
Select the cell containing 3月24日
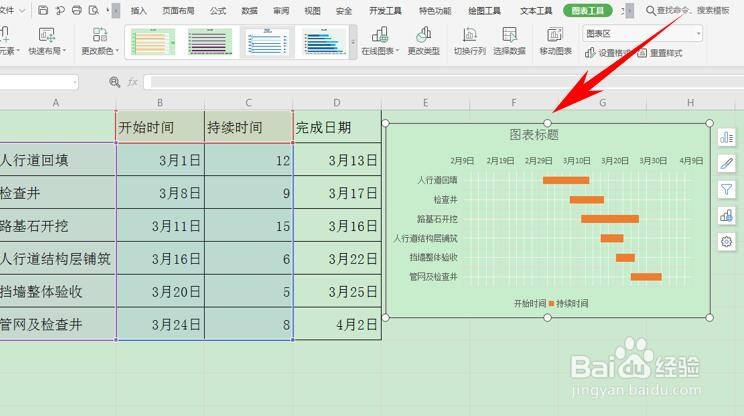tap(160, 324)
